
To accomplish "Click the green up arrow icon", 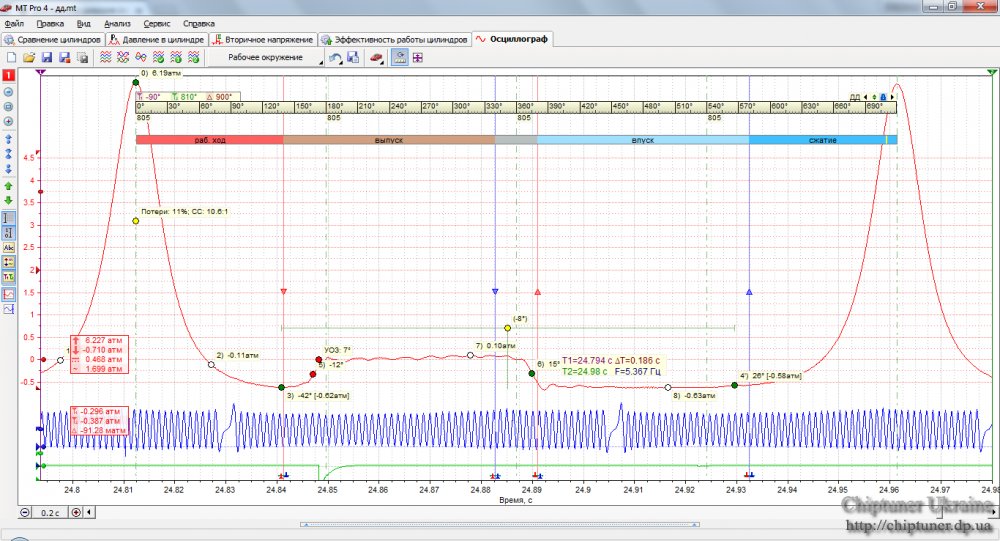I will click(9, 186).
